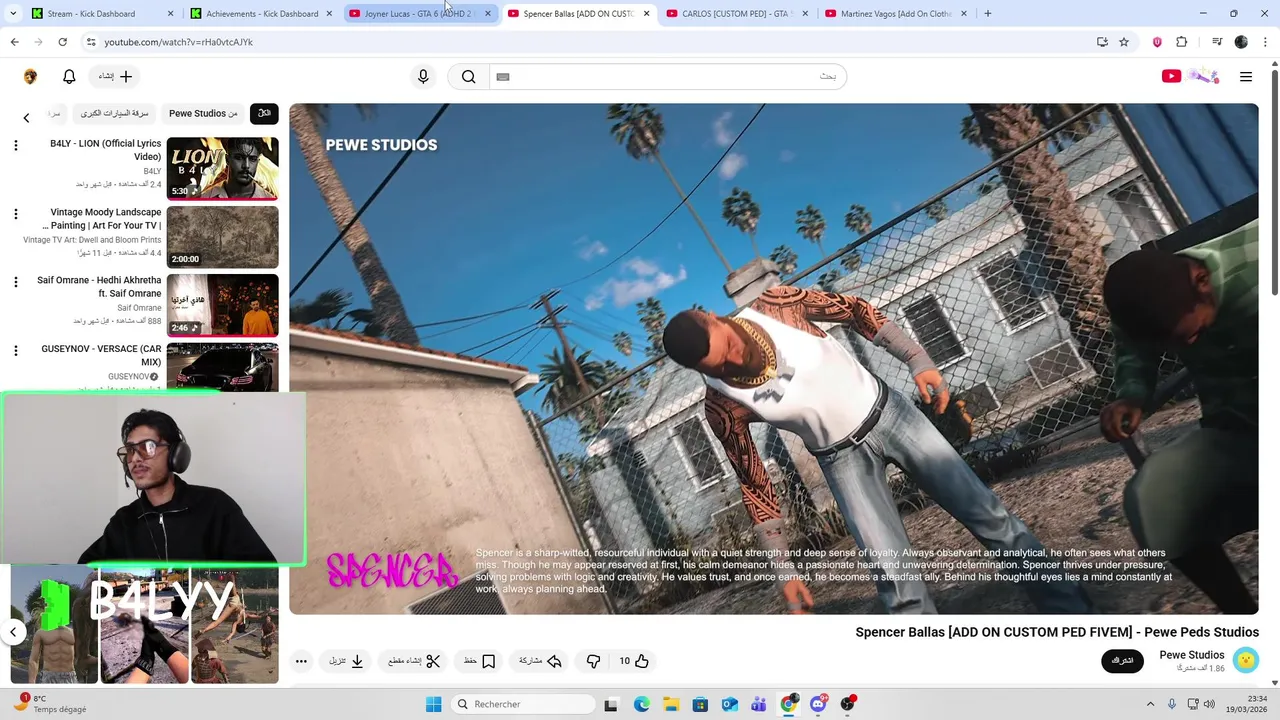The image size is (1280, 720).
Task: Switch to Joyner Lucas - GTA 6 tab
Action: pyautogui.click(x=420, y=14)
